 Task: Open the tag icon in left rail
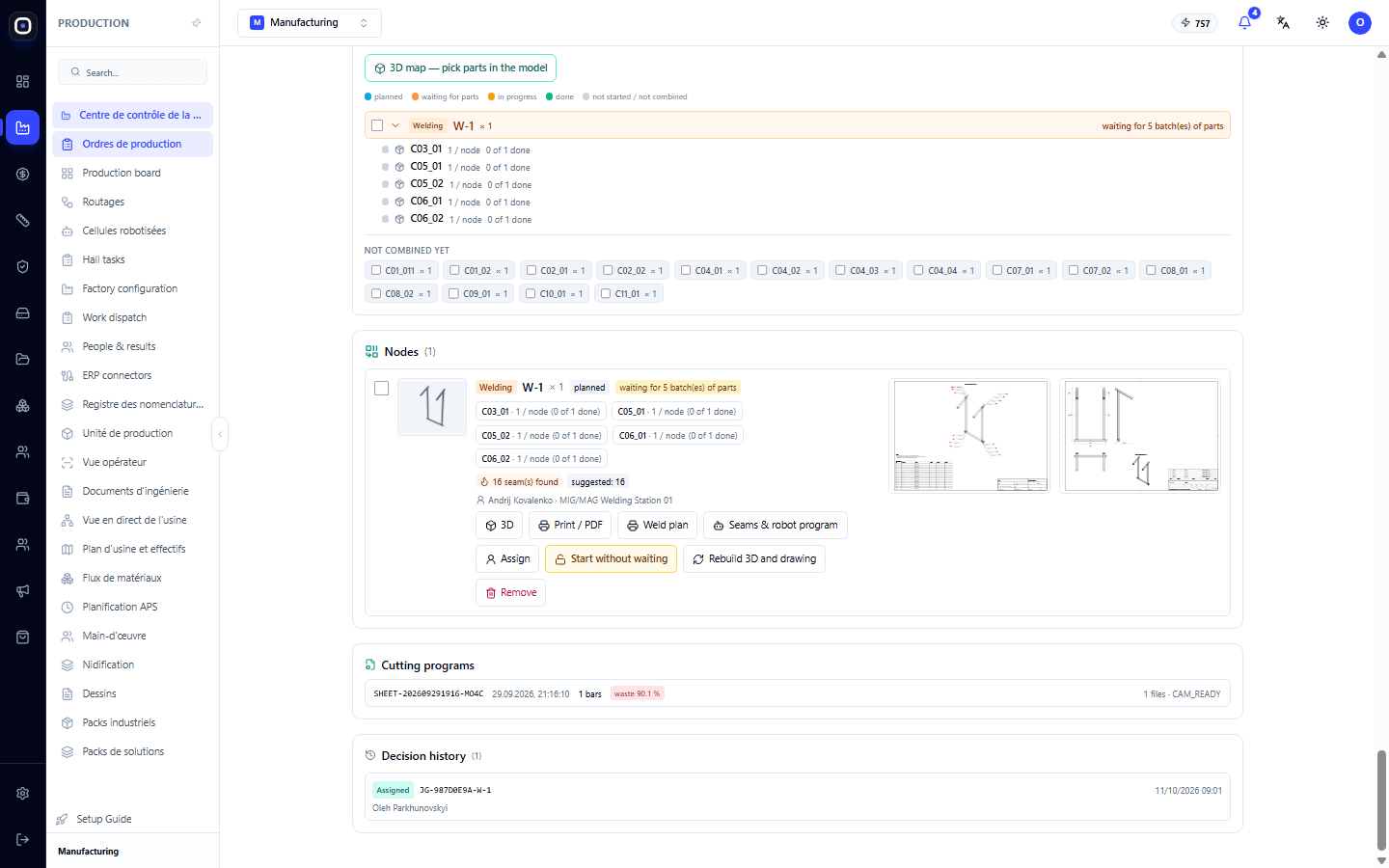click(23, 220)
